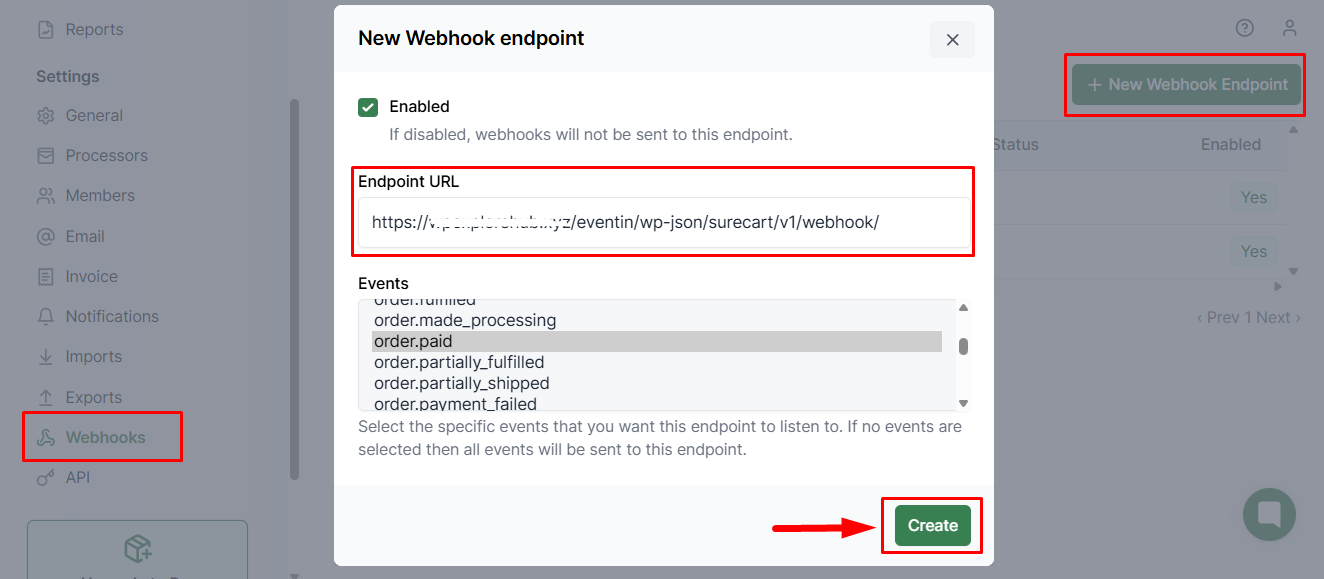Select order.partially_shipped event option
Viewport: 1324px width, 579px height.
coord(462,383)
